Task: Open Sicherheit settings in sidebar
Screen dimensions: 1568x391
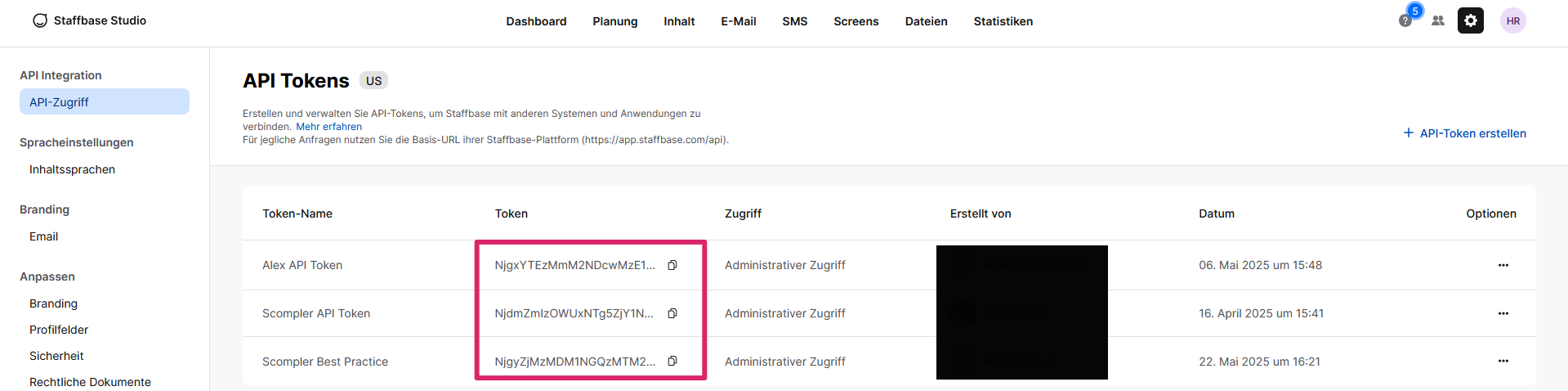Action: pos(56,356)
